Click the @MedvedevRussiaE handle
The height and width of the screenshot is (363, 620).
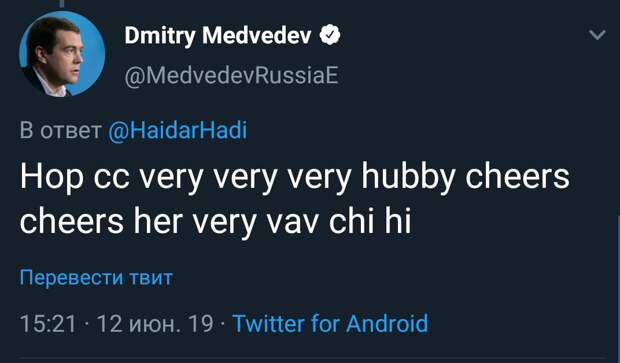[231, 75]
